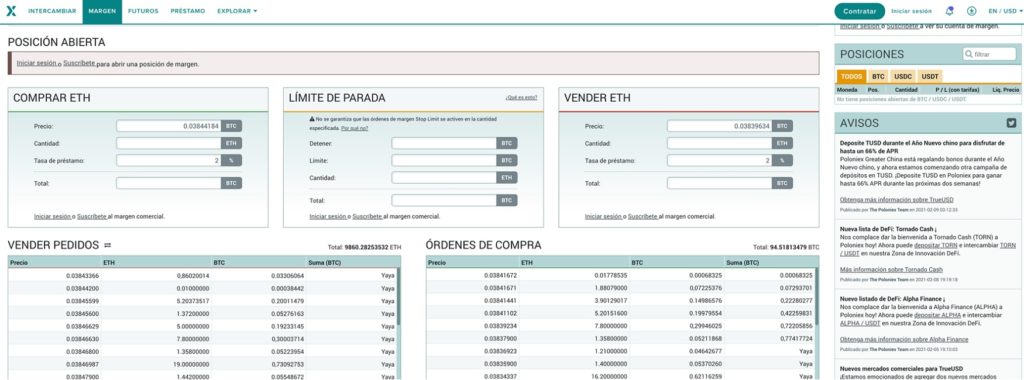Focus the Detener field in Límite de Parada

(444, 143)
